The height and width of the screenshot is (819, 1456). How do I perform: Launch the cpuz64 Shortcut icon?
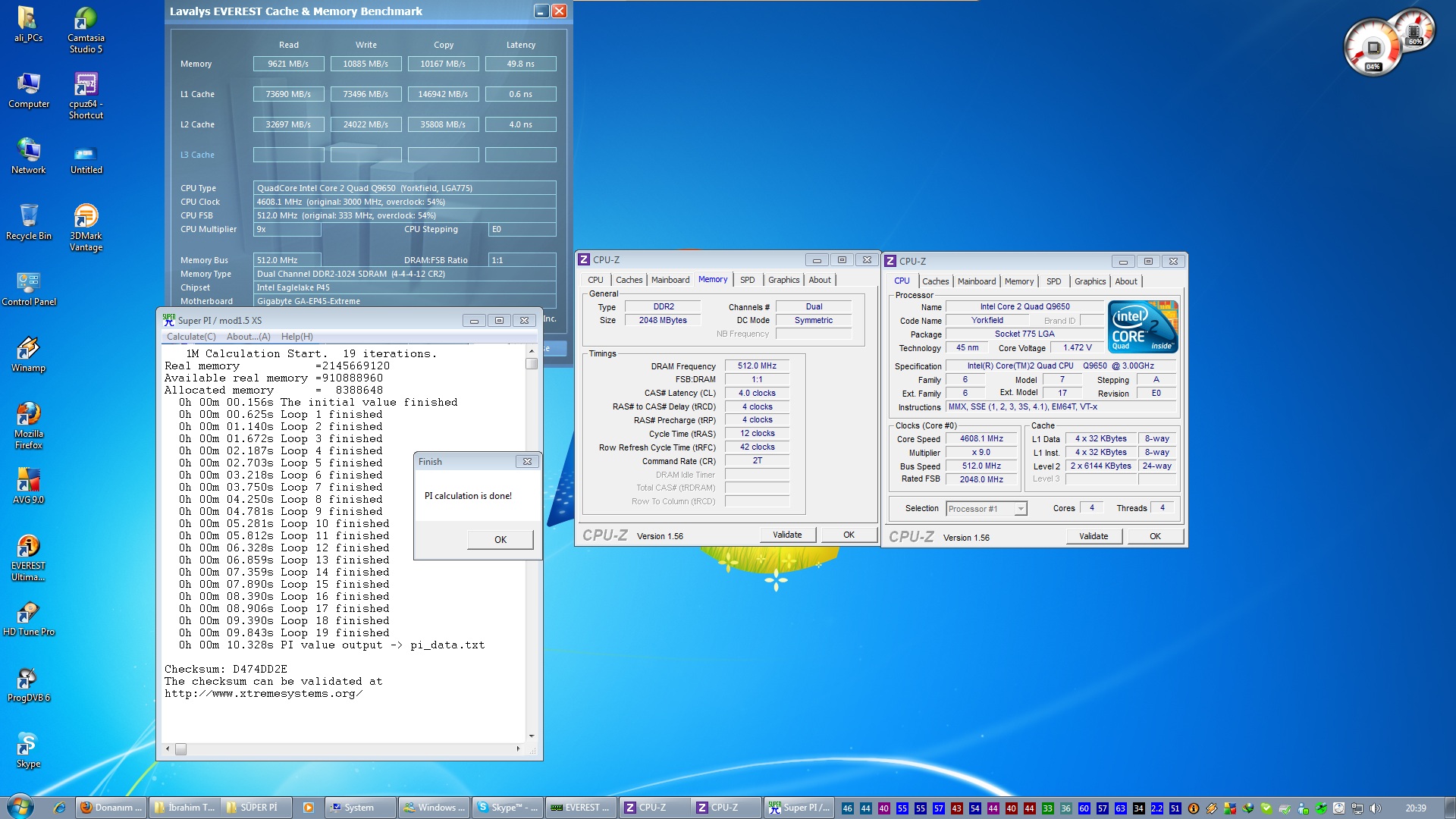pos(86,96)
